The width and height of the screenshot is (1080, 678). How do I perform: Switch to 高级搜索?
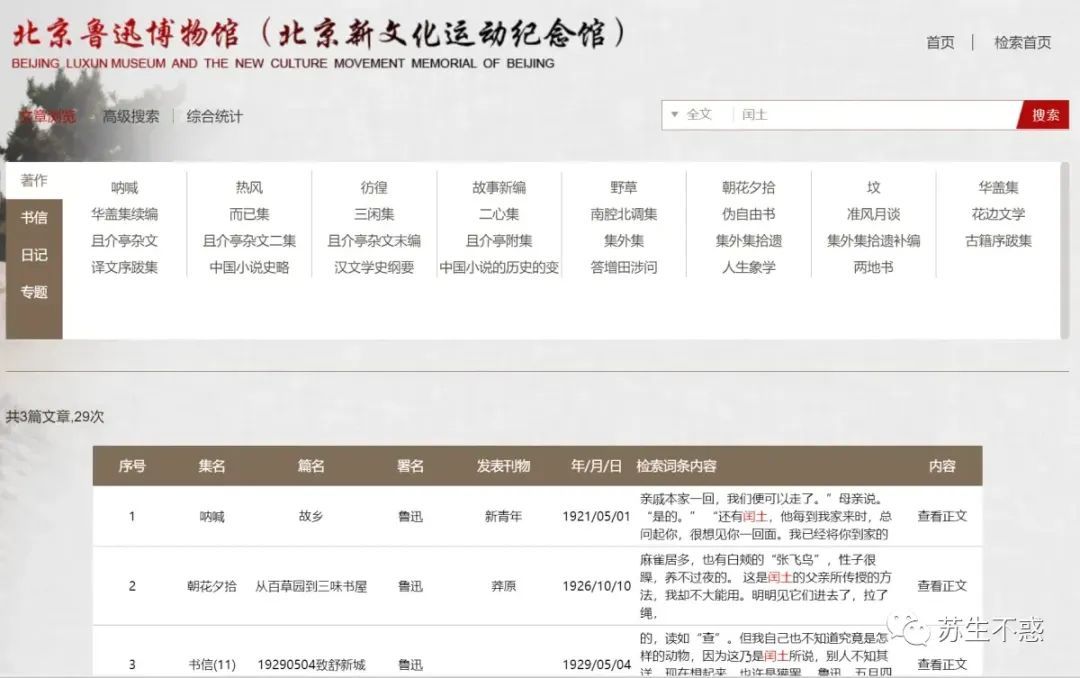(x=131, y=116)
